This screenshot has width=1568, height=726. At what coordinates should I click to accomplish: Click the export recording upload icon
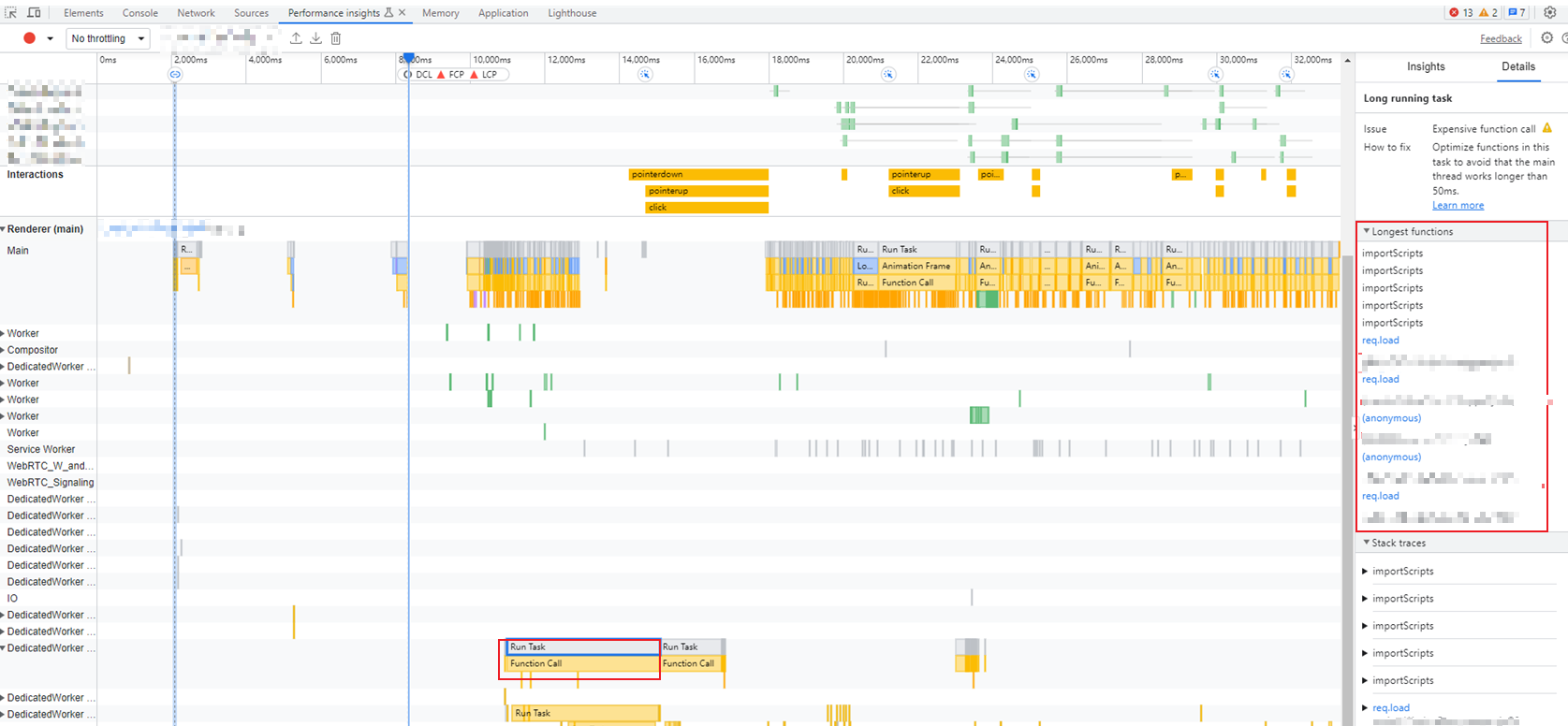pos(296,38)
